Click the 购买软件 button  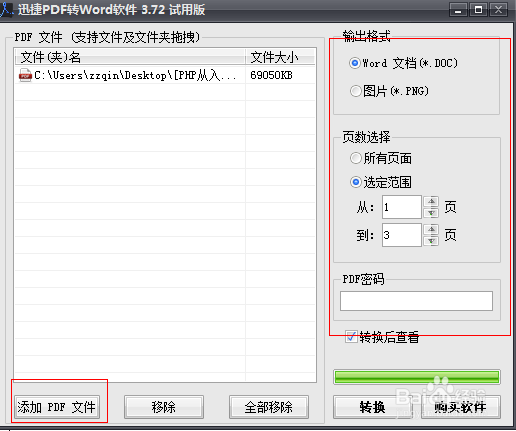[461, 407]
